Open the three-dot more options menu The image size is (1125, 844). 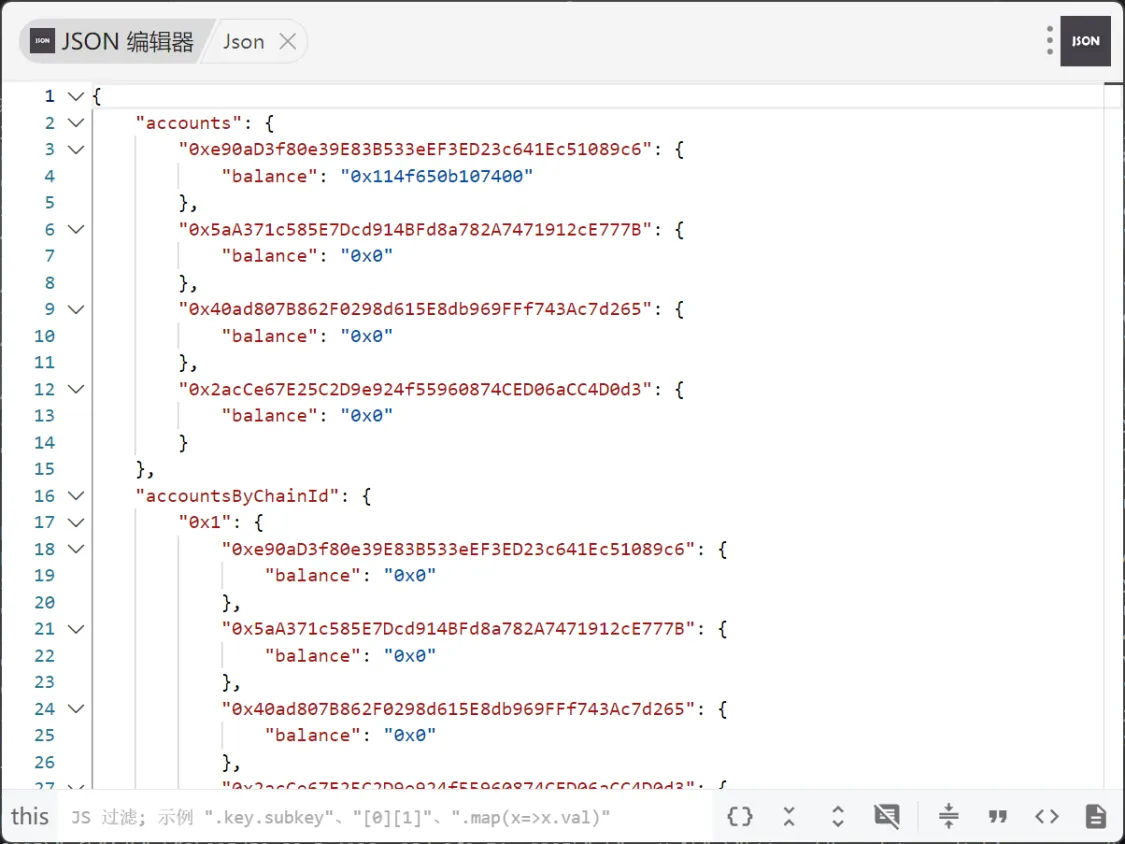pyautogui.click(x=1050, y=40)
